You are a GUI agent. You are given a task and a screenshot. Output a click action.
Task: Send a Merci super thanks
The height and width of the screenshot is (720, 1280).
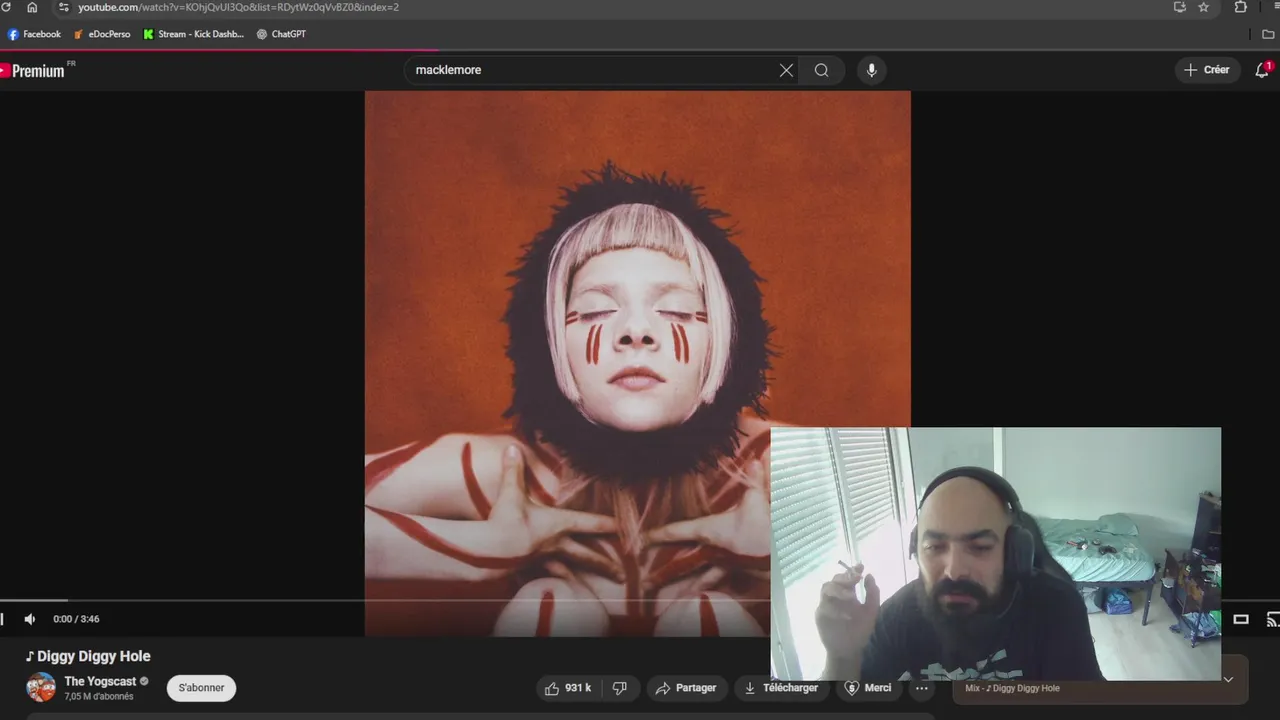point(867,688)
